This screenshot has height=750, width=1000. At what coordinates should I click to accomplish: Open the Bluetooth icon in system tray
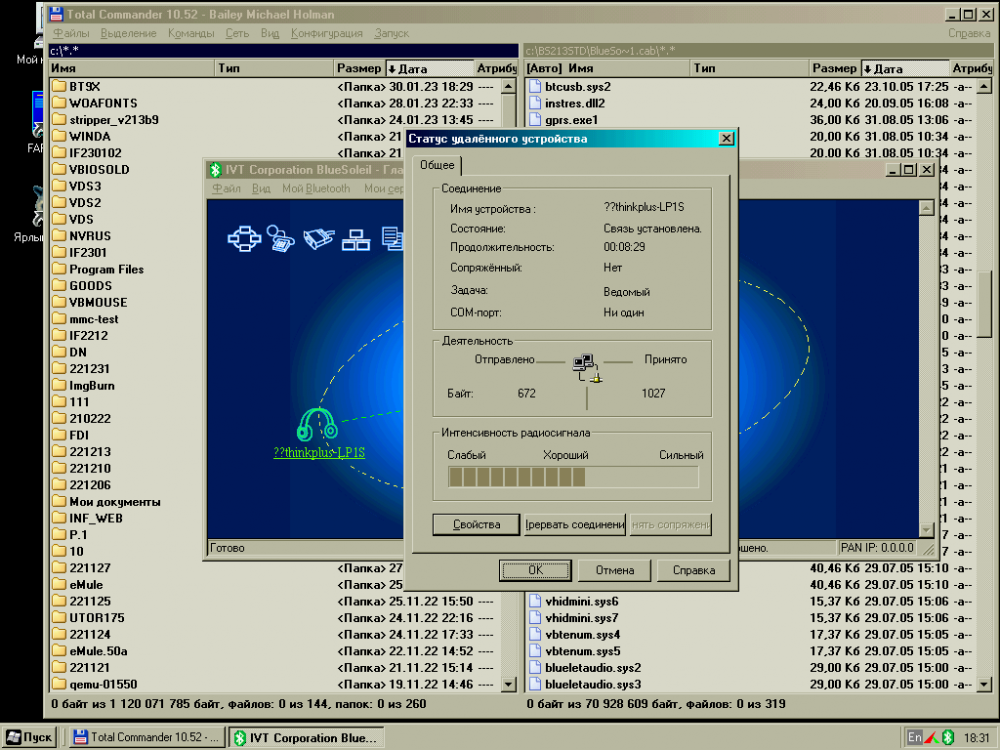click(x=947, y=737)
